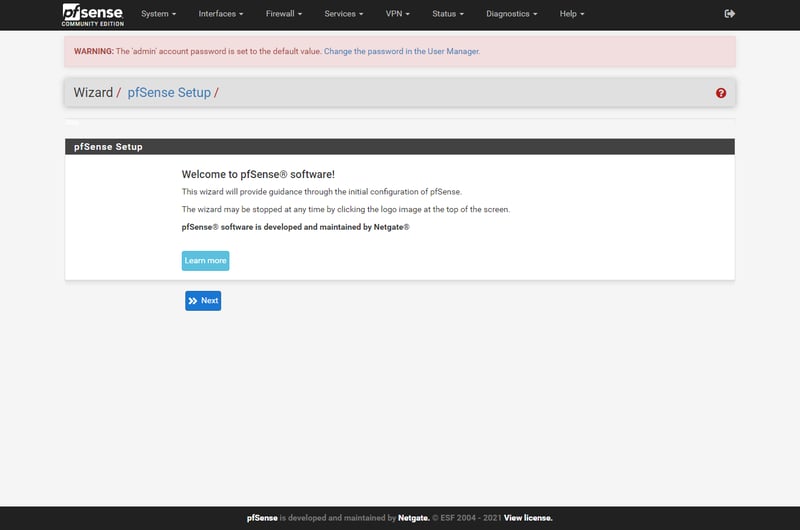Open the red help question-mark icon
This screenshot has height=530, width=800.
(x=720, y=93)
